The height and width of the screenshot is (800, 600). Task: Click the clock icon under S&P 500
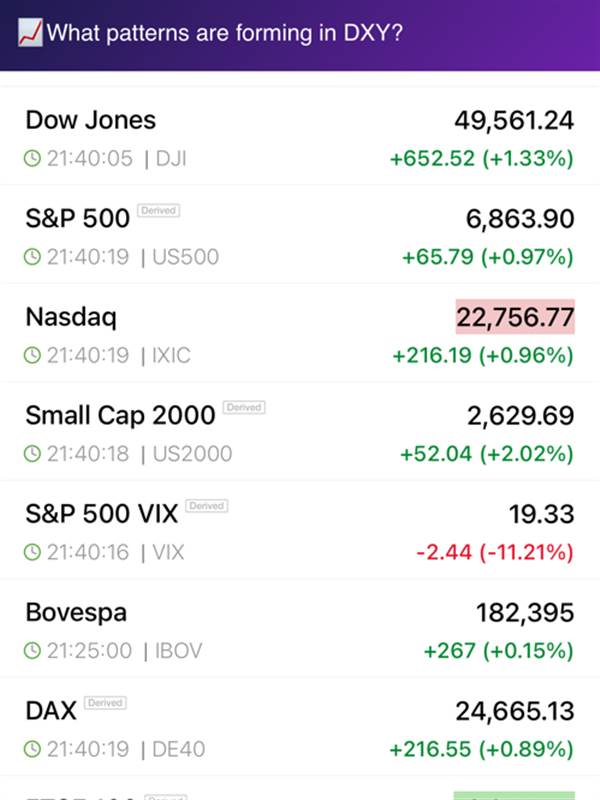point(33,257)
